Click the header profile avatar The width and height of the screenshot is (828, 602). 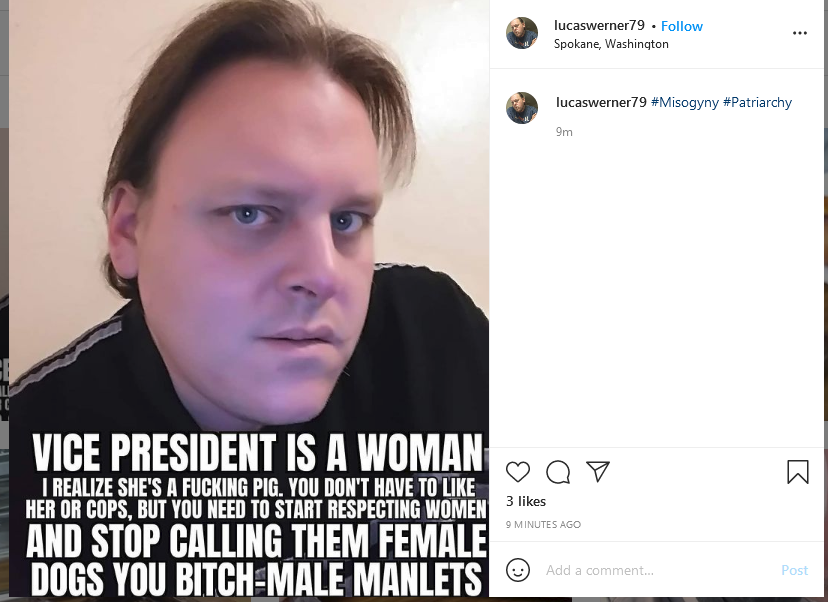pyautogui.click(x=522, y=33)
